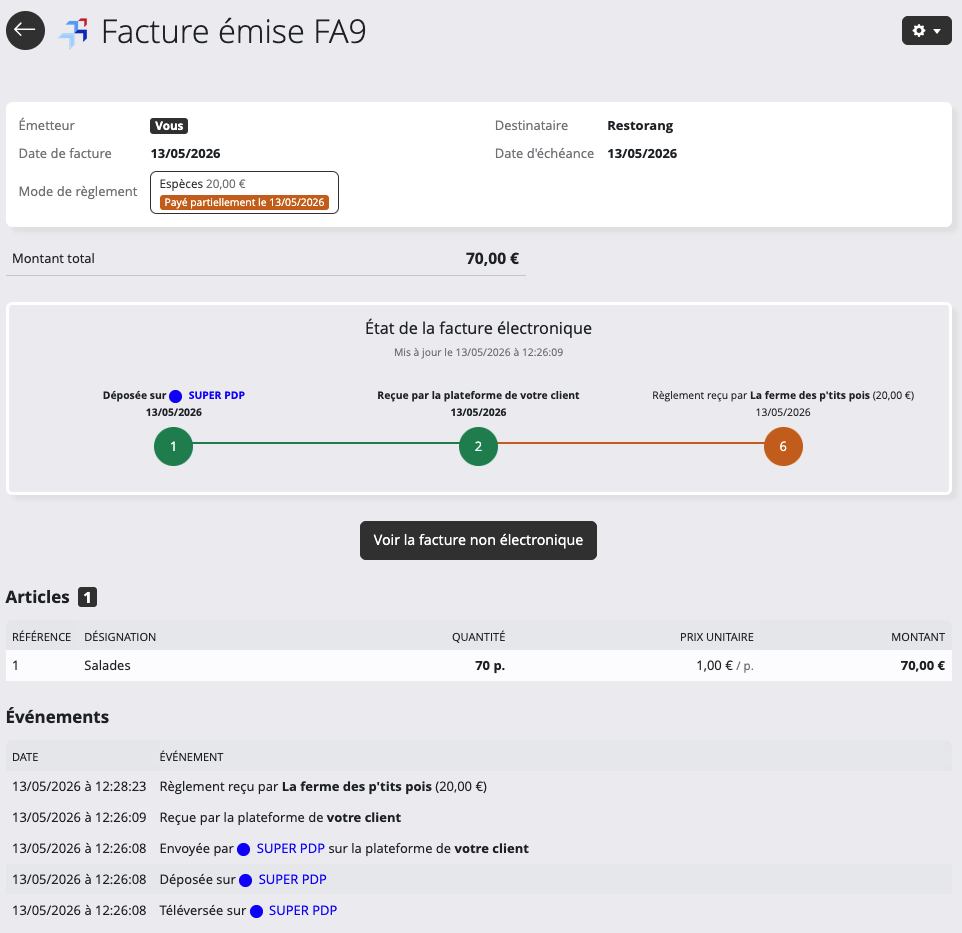
Task: Click the invoice logo icon beside title
Action: pos(74,32)
